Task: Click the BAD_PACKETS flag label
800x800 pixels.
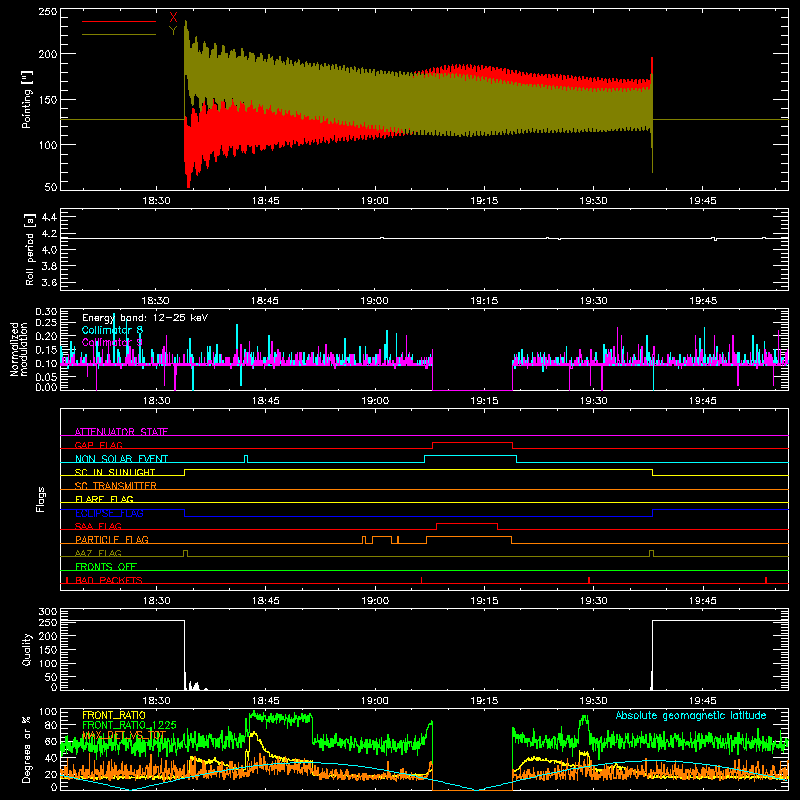Action: 109,580
